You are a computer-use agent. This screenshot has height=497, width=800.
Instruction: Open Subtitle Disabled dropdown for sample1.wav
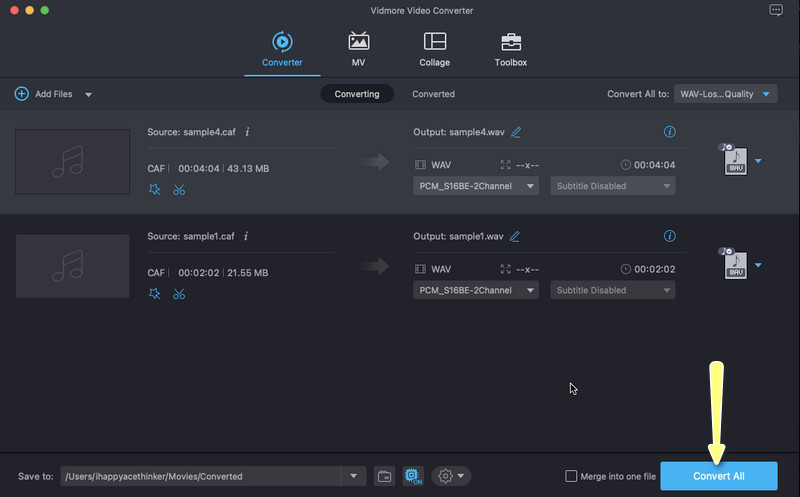coord(612,290)
